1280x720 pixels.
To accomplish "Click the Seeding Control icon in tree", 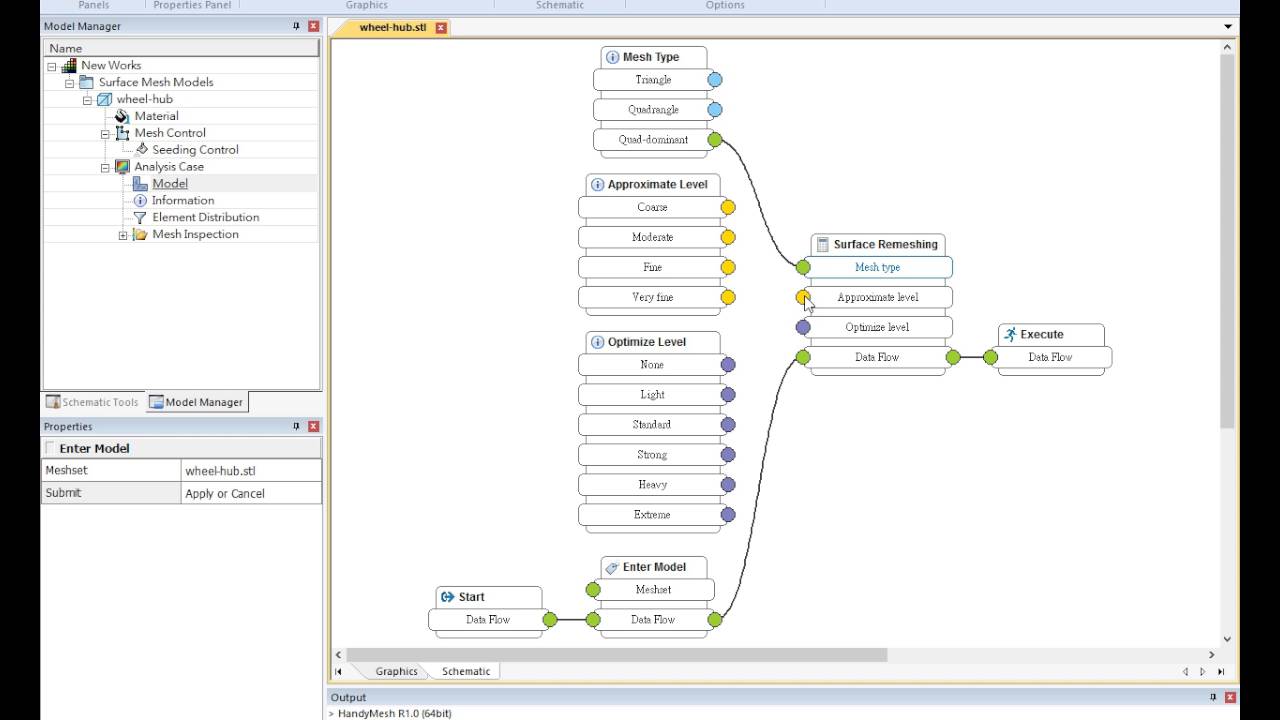I will click(x=141, y=149).
